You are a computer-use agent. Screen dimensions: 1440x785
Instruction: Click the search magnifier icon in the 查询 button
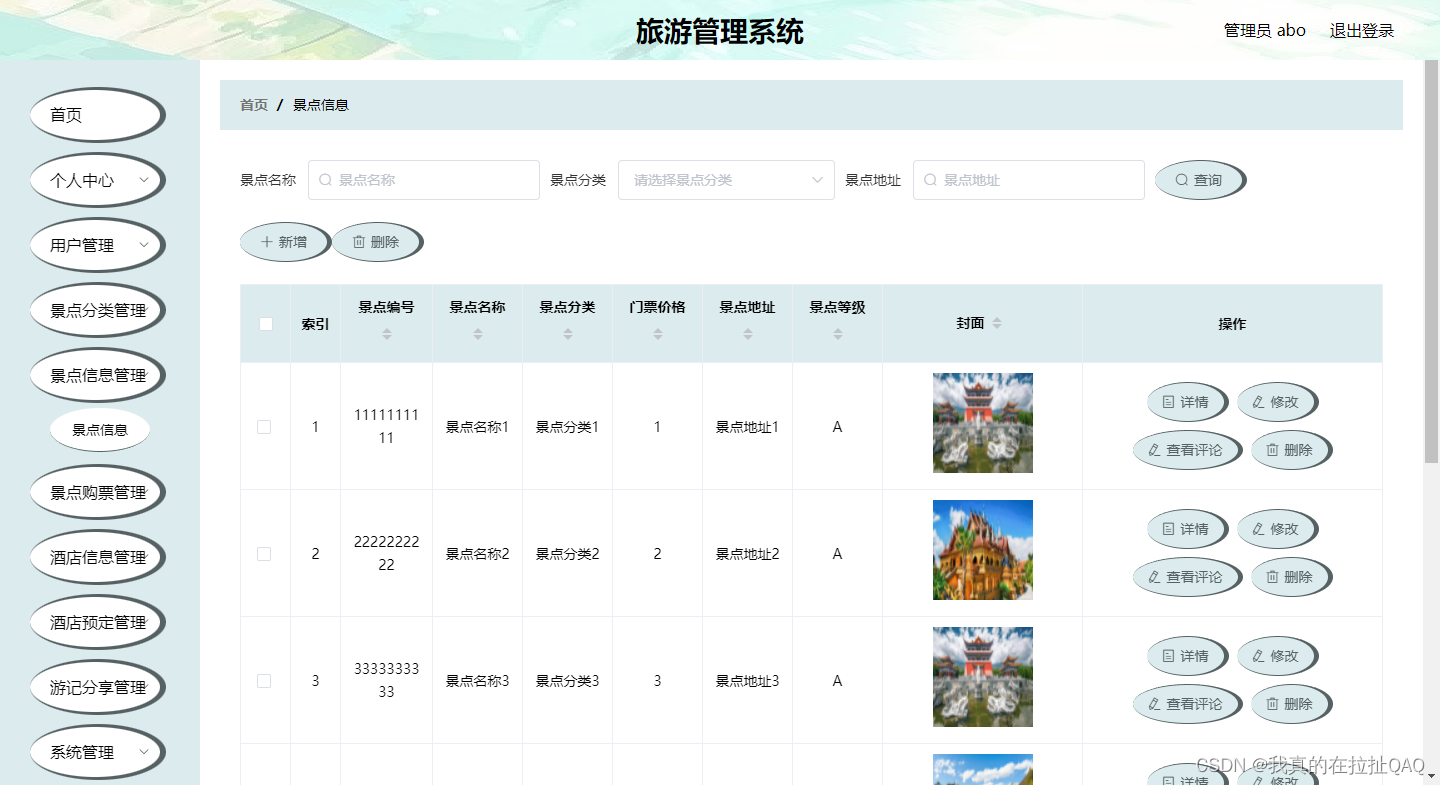[1182, 180]
